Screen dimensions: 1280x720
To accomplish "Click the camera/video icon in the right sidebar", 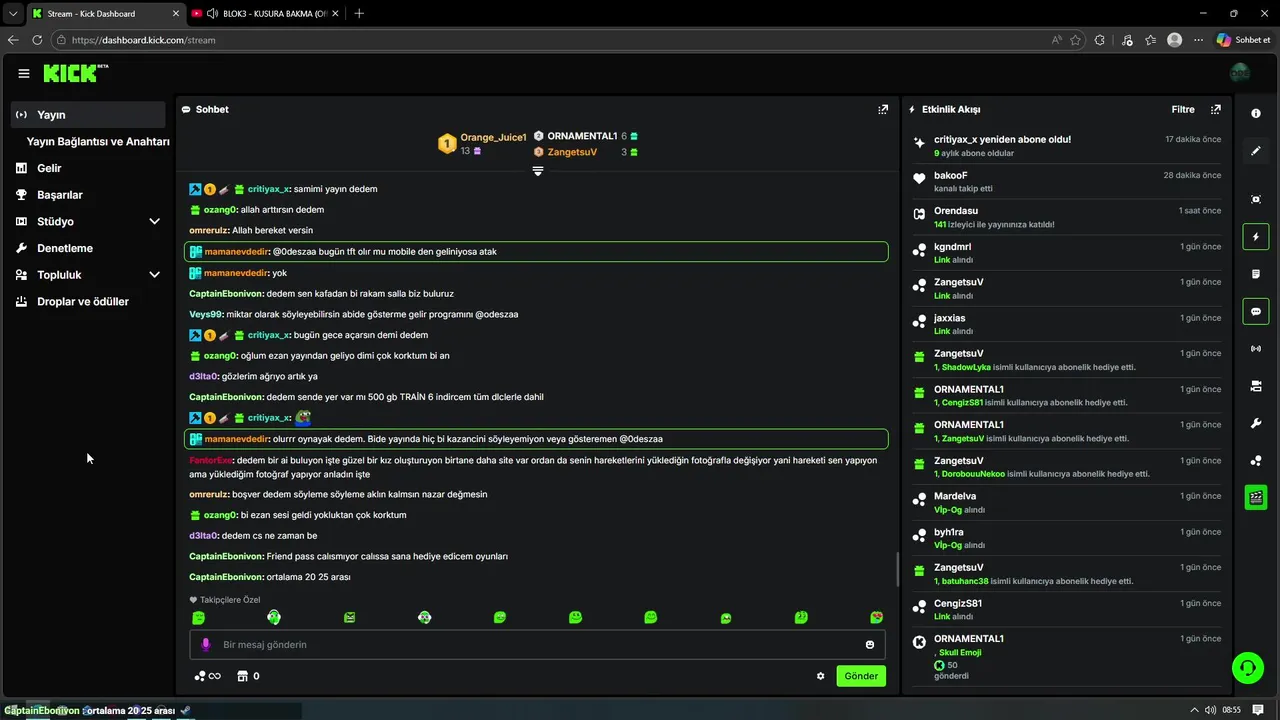I will (1256, 386).
